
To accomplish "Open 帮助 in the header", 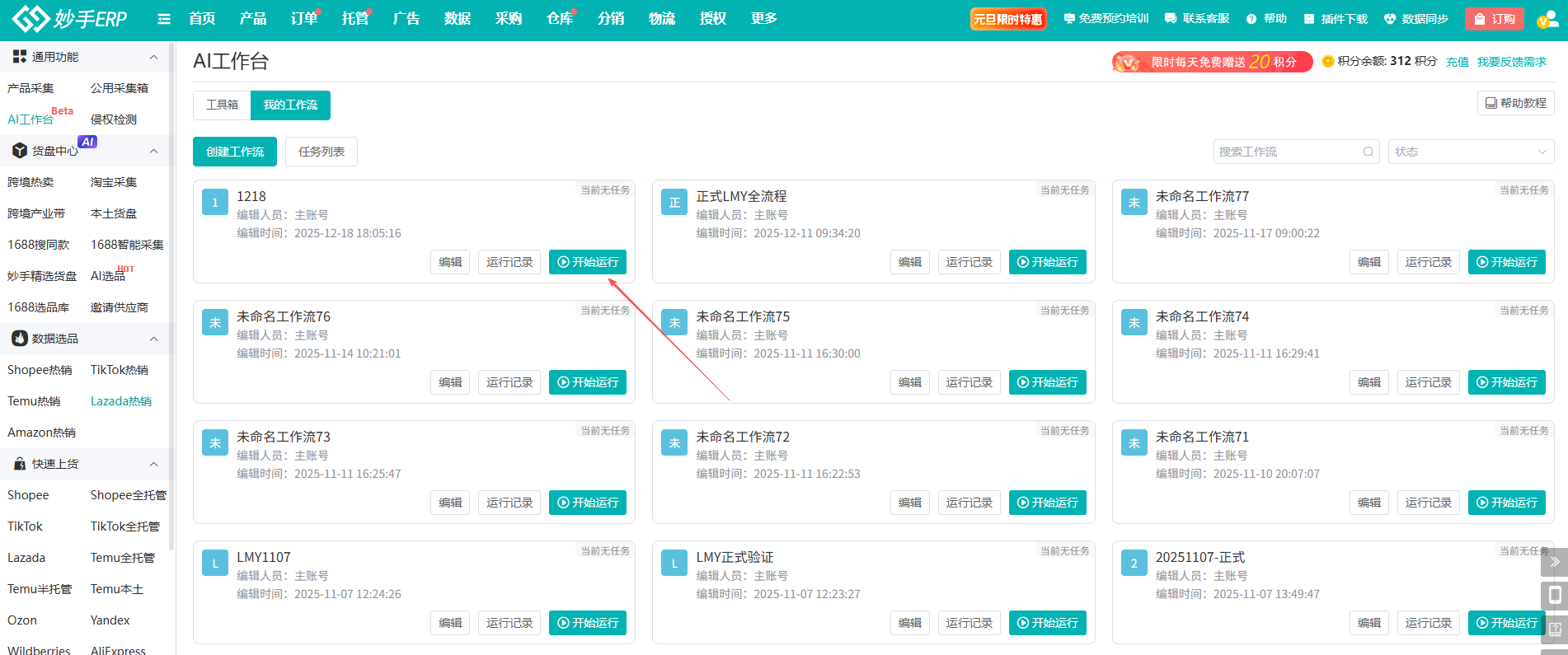I will click(1266, 19).
